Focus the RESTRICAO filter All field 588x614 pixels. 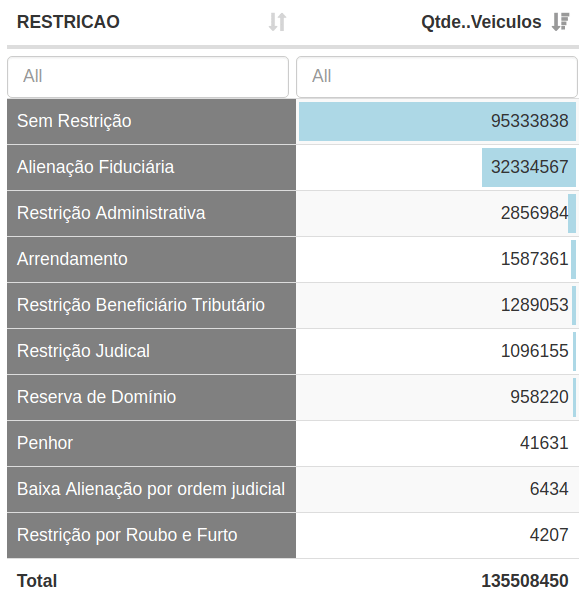(148, 77)
